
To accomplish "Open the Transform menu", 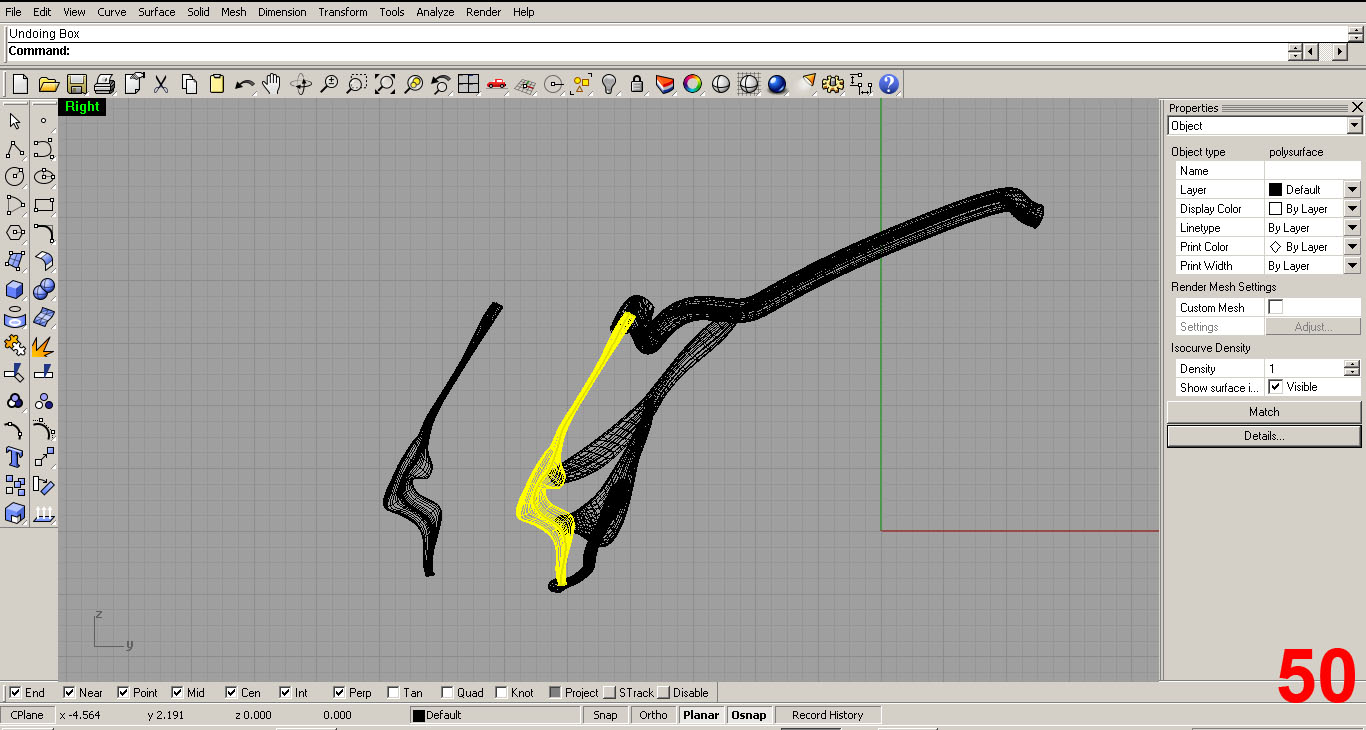I will [343, 12].
